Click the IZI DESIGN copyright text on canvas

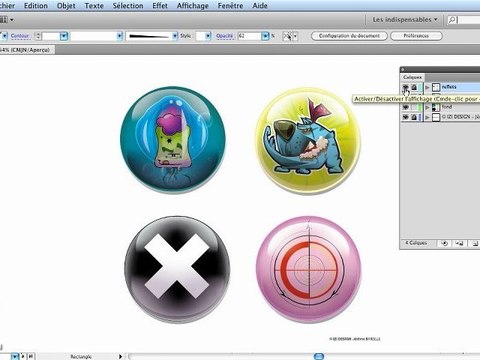point(355,339)
